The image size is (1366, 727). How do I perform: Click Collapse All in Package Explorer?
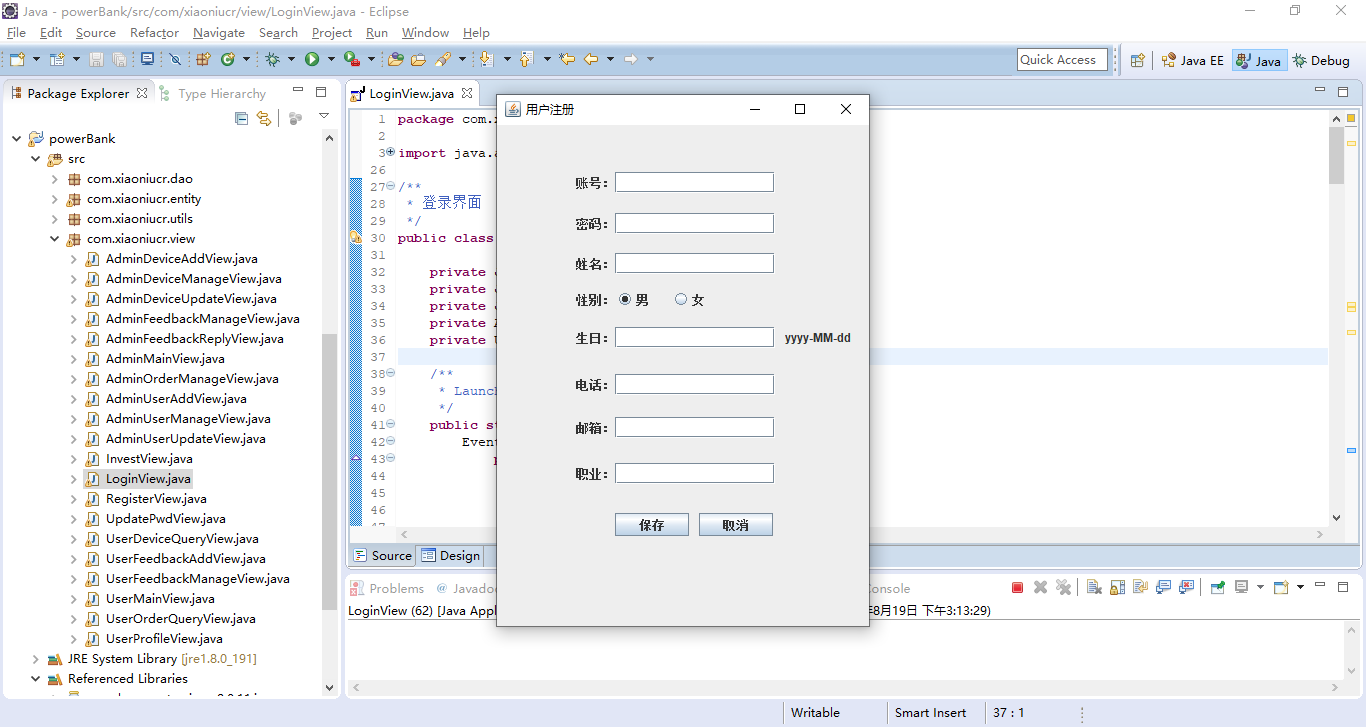[x=241, y=119]
